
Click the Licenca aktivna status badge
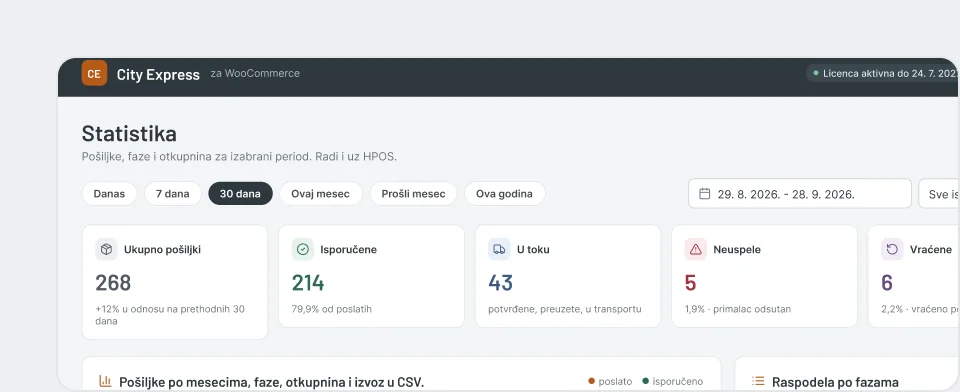[882, 74]
